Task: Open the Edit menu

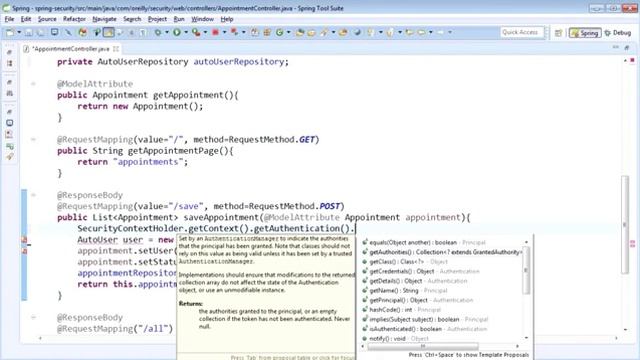Action: pyautogui.click(x=26, y=19)
